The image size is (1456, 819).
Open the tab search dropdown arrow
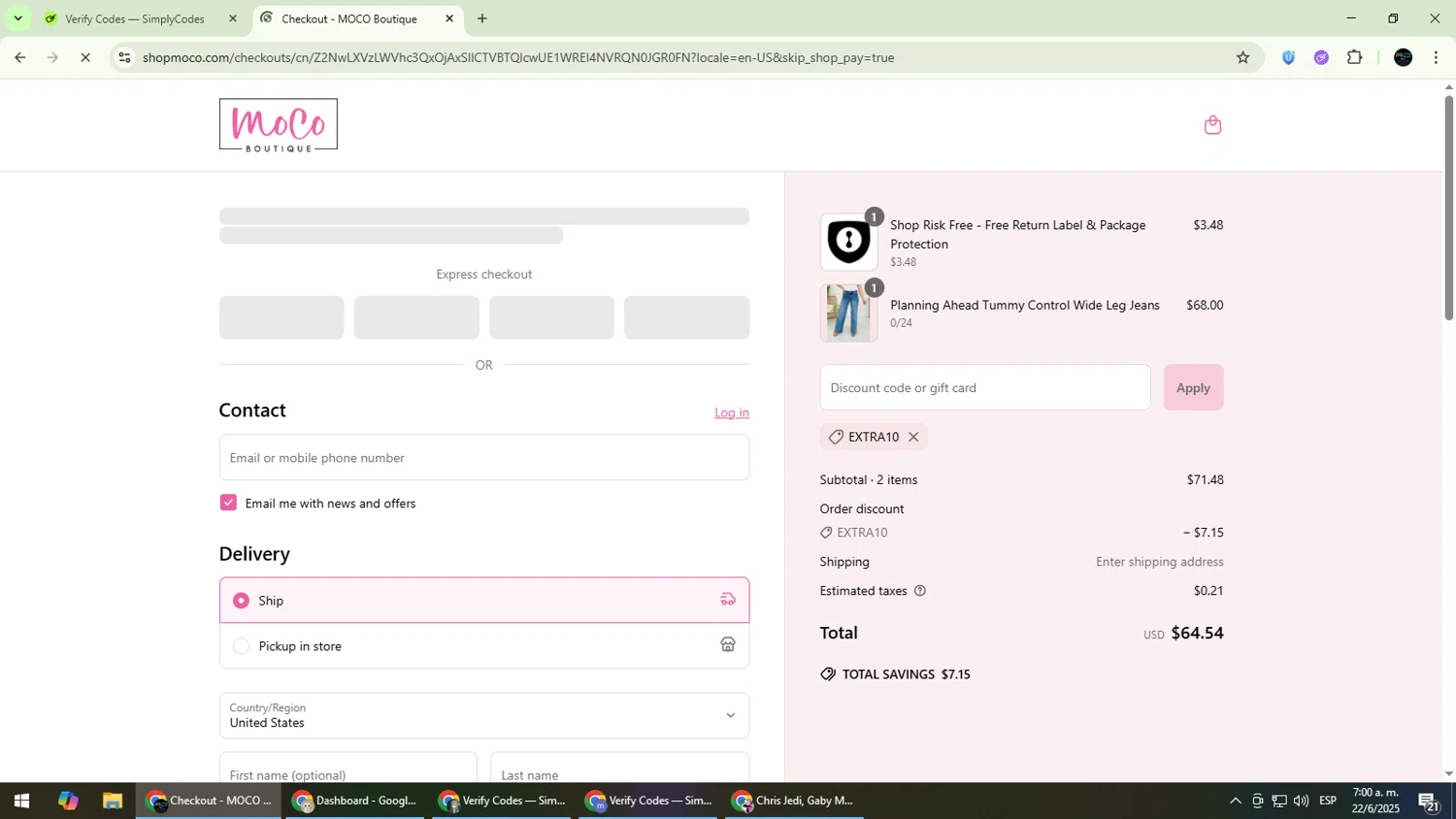click(x=17, y=18)
